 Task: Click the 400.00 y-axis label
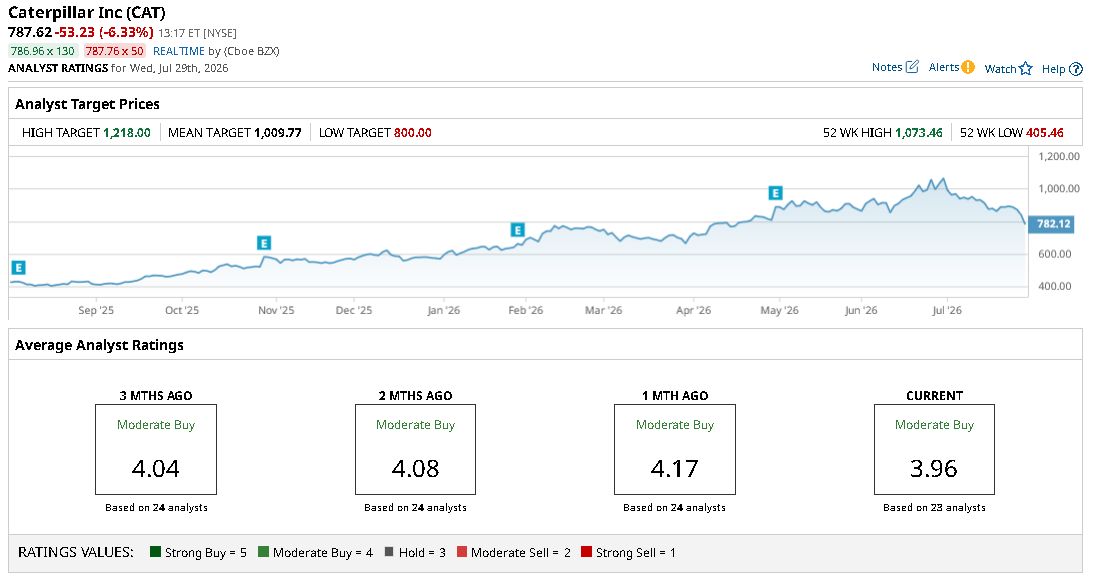(1054, 286)
